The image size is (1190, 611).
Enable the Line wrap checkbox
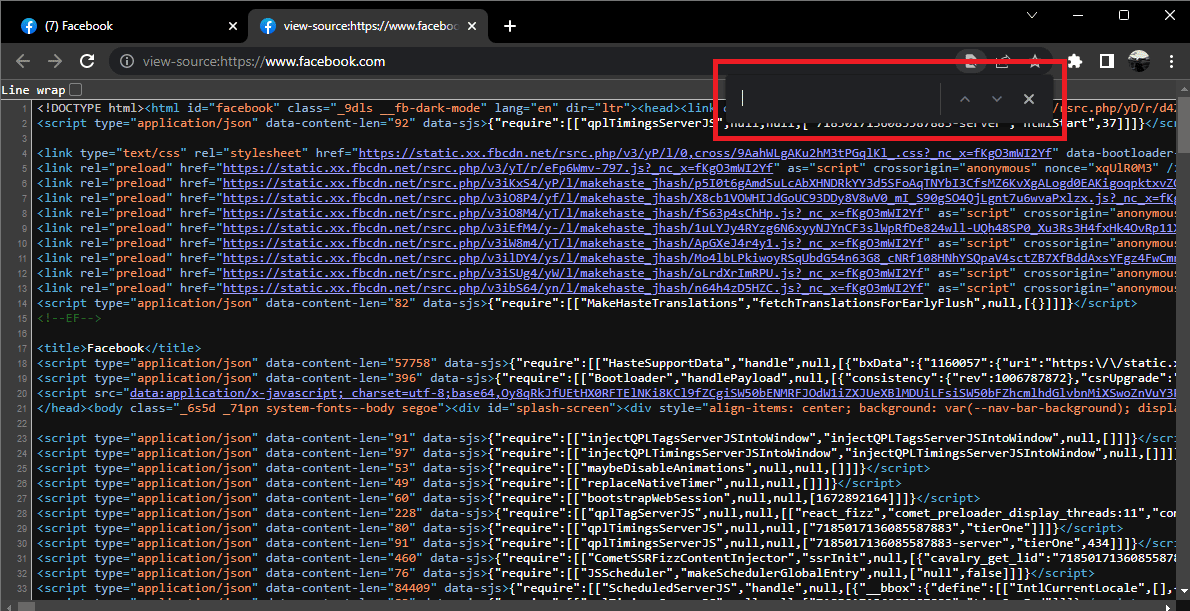point(76,90)
